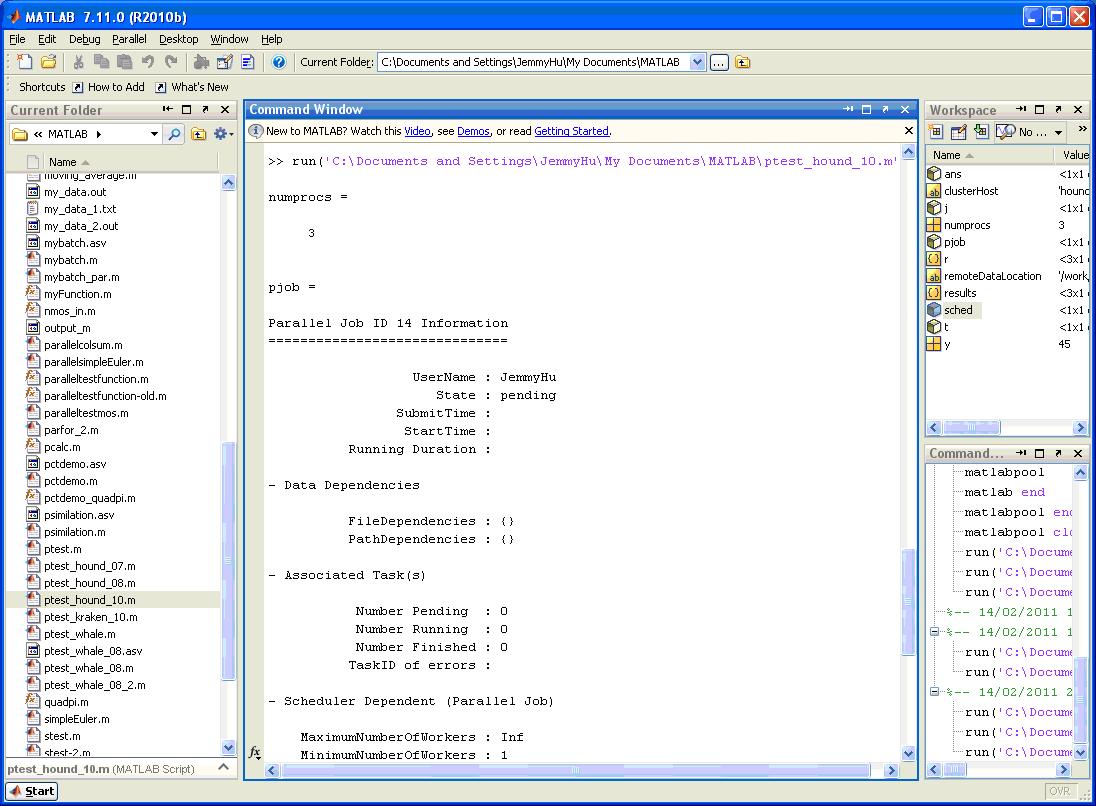
Task: Open the Profiler toolbar icon
Action: [x=248, y=62]
